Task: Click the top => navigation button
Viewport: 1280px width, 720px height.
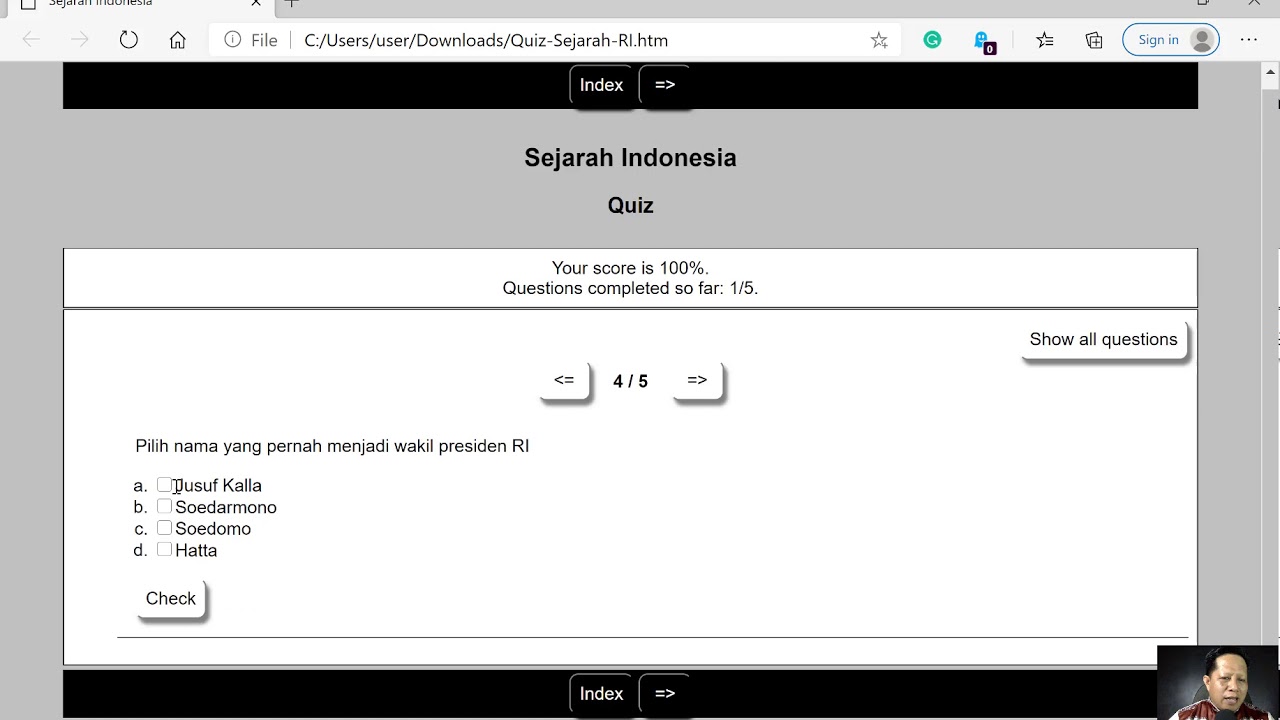Action: click(x=665, y=85)
